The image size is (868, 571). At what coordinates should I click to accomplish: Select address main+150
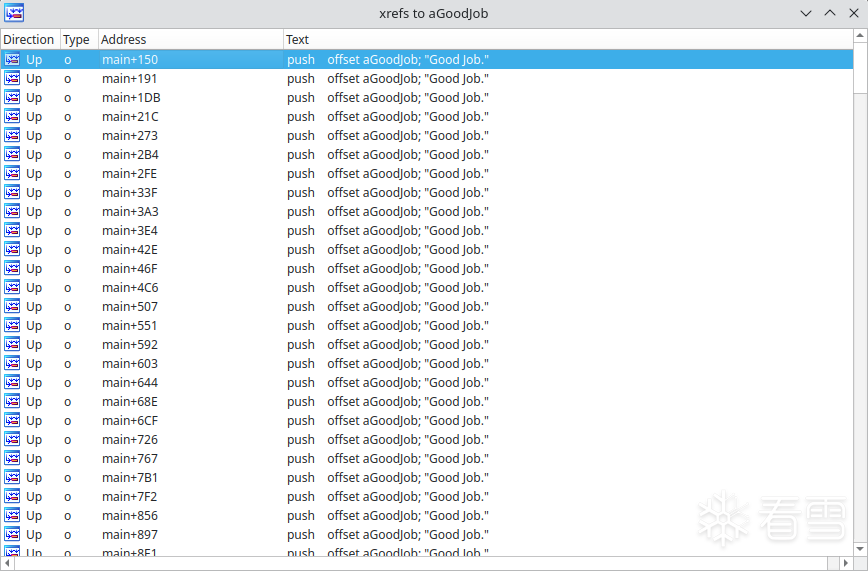point(130,59)
